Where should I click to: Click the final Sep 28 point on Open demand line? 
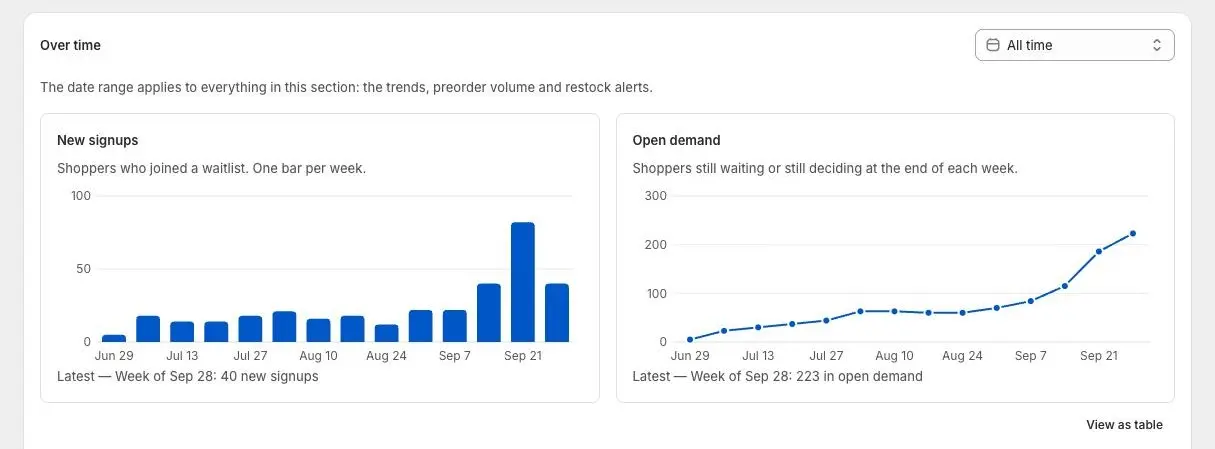(x=1133, y=233)
